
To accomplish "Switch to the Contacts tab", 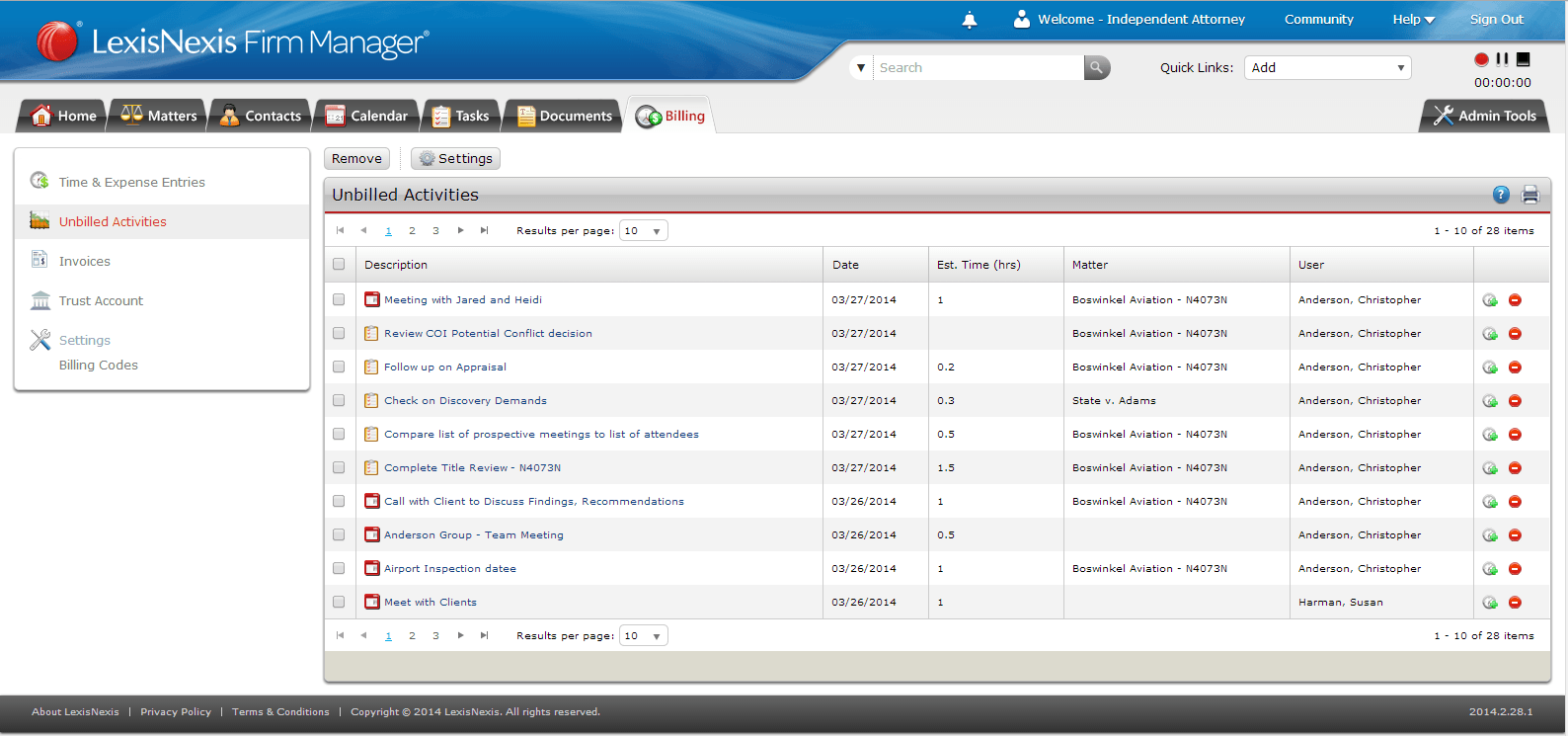I will (x=261, y=116).
